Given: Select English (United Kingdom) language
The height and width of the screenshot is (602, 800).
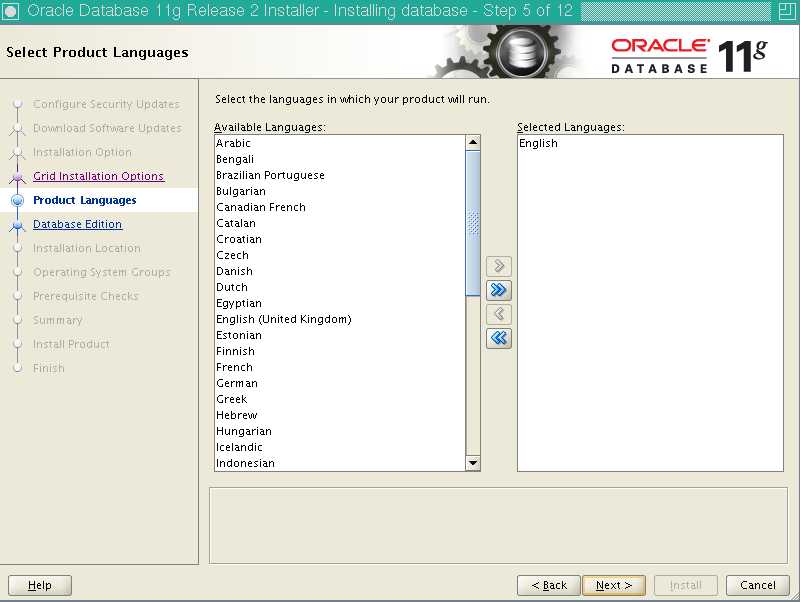Looking at the screenshot, I should [340, 319].
